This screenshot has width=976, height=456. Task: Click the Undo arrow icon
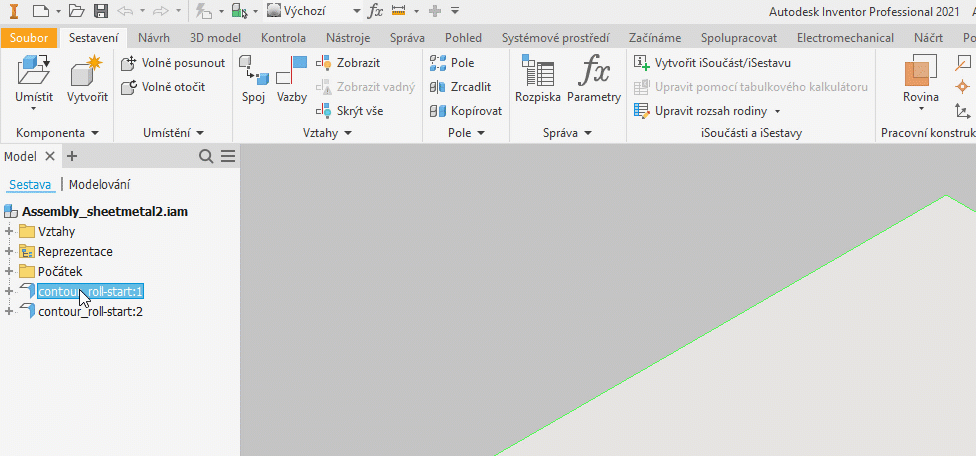tap(126, 11)
